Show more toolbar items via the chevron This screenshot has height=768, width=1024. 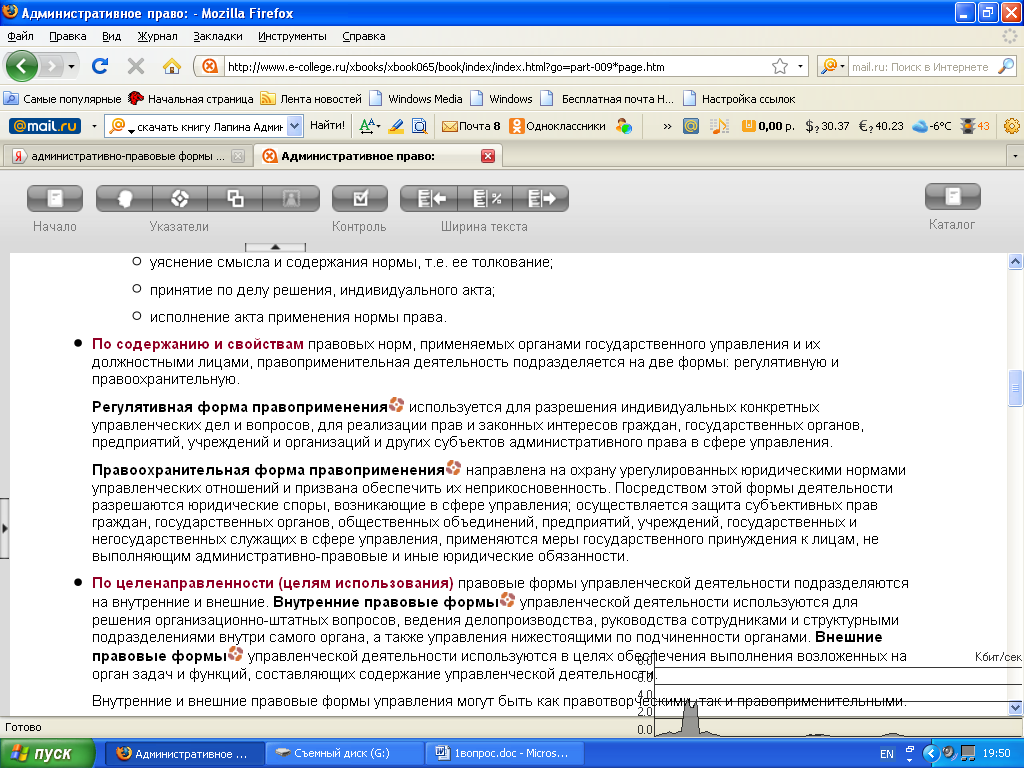pyautogui.click(x=667, y=126)
